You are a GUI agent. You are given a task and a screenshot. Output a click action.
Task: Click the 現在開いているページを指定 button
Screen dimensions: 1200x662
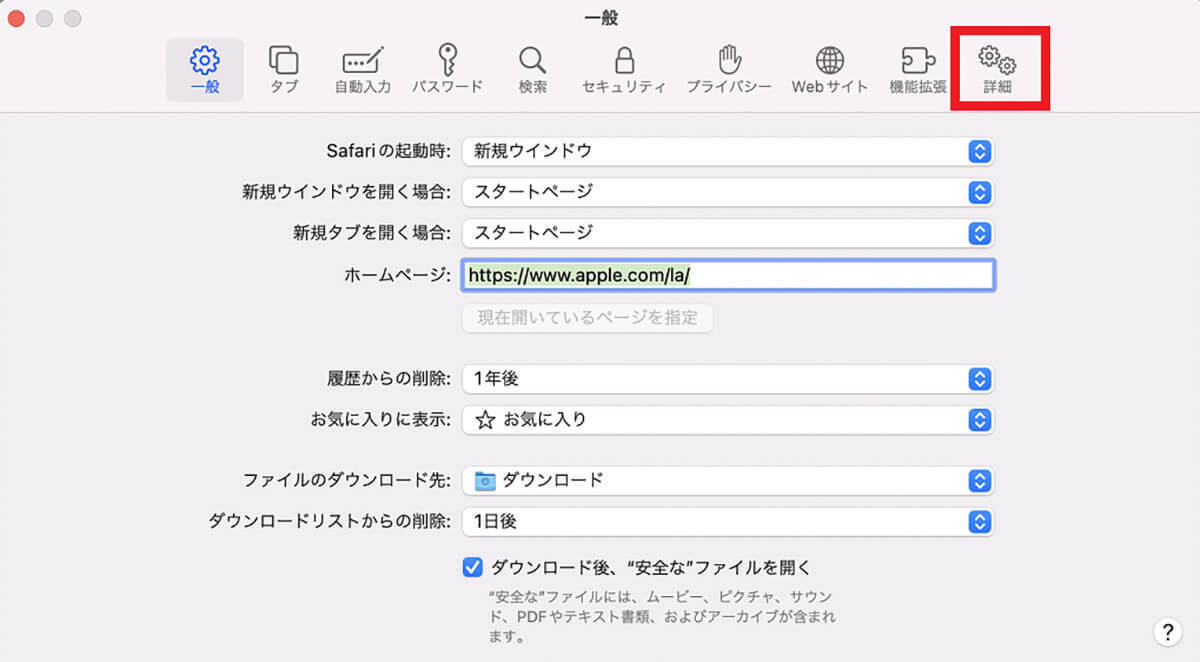click(587, 318)
